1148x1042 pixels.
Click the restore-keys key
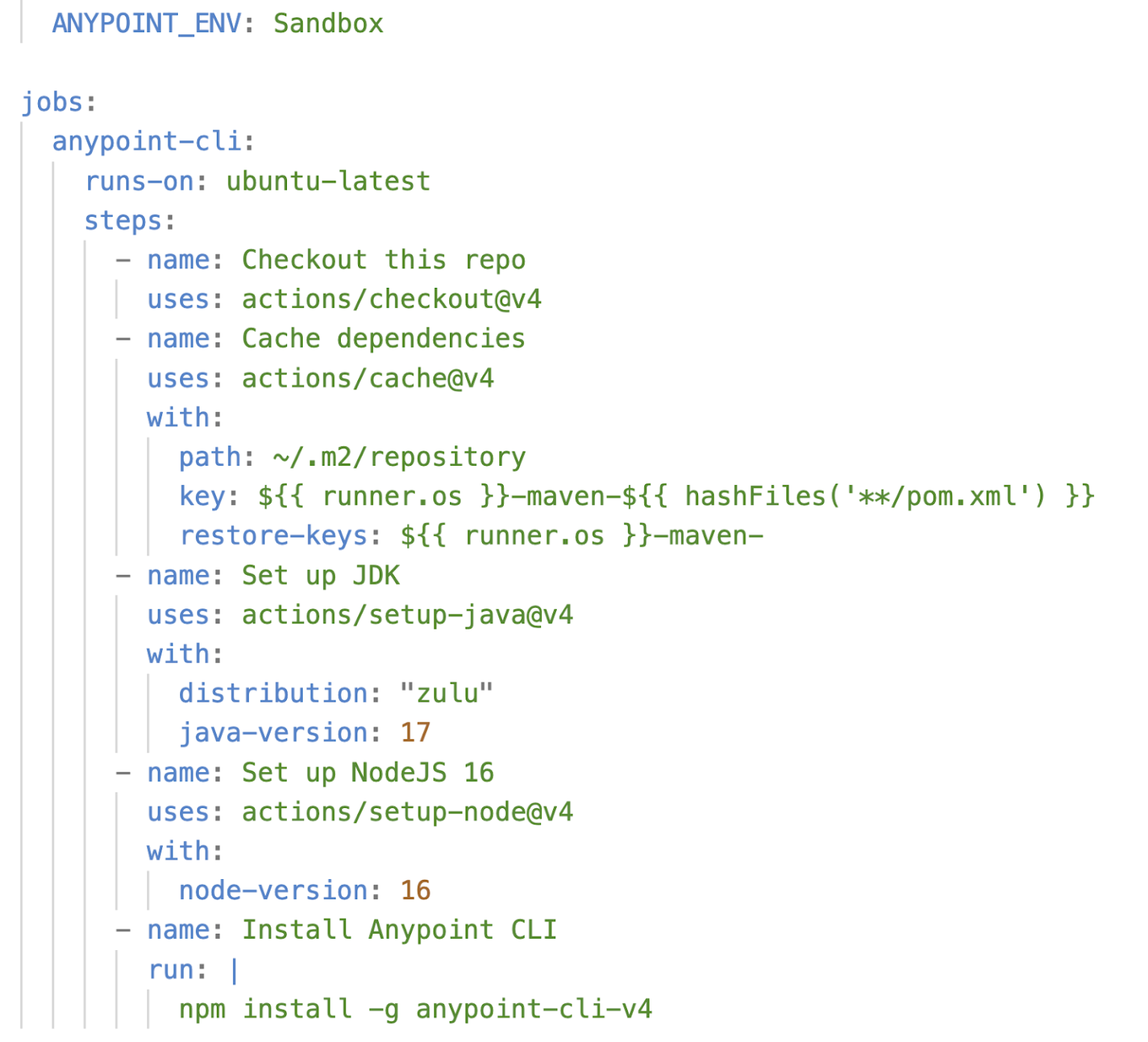(x=274, y=537)
